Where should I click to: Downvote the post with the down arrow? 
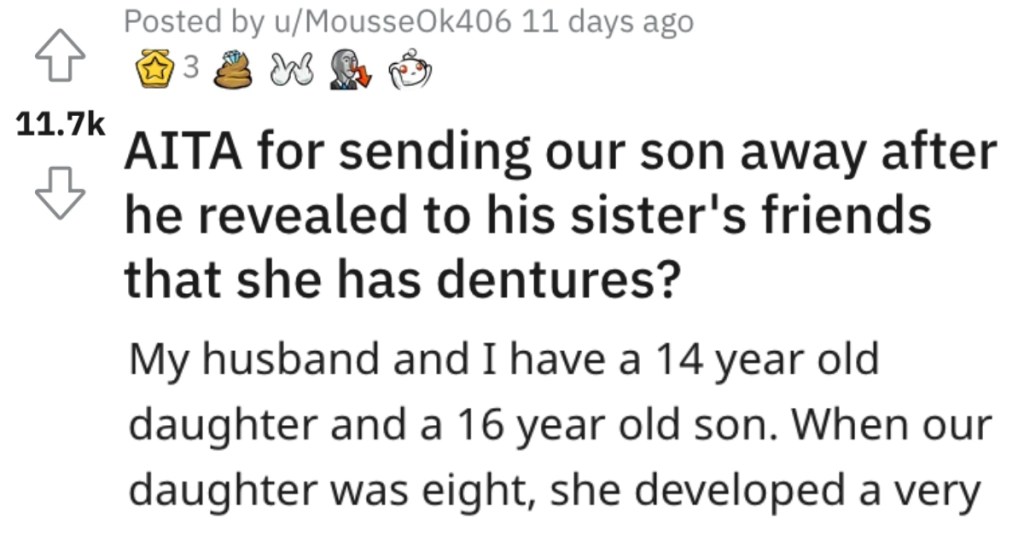pyautogui.click(x=60, y=193)
